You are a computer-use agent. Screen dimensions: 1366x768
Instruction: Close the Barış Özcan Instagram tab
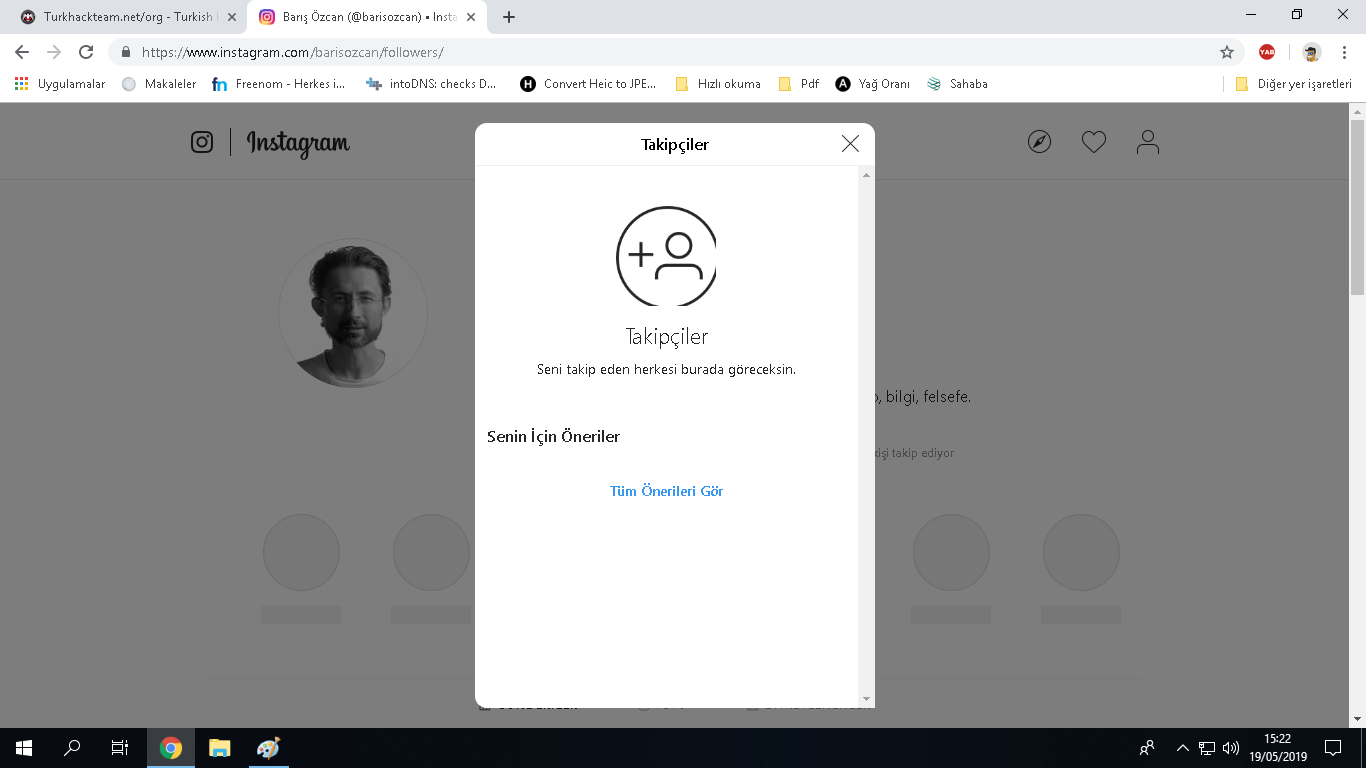click(471, 17)
